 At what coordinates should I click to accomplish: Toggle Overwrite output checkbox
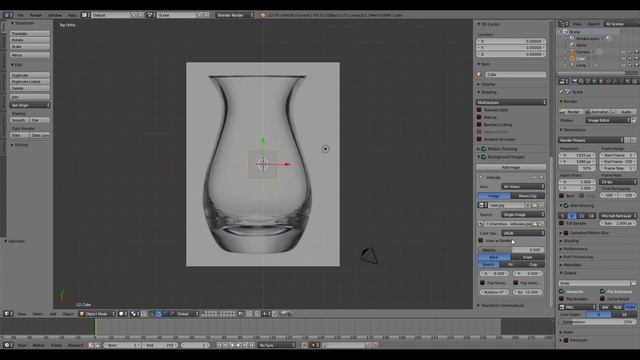pos(562,291)
